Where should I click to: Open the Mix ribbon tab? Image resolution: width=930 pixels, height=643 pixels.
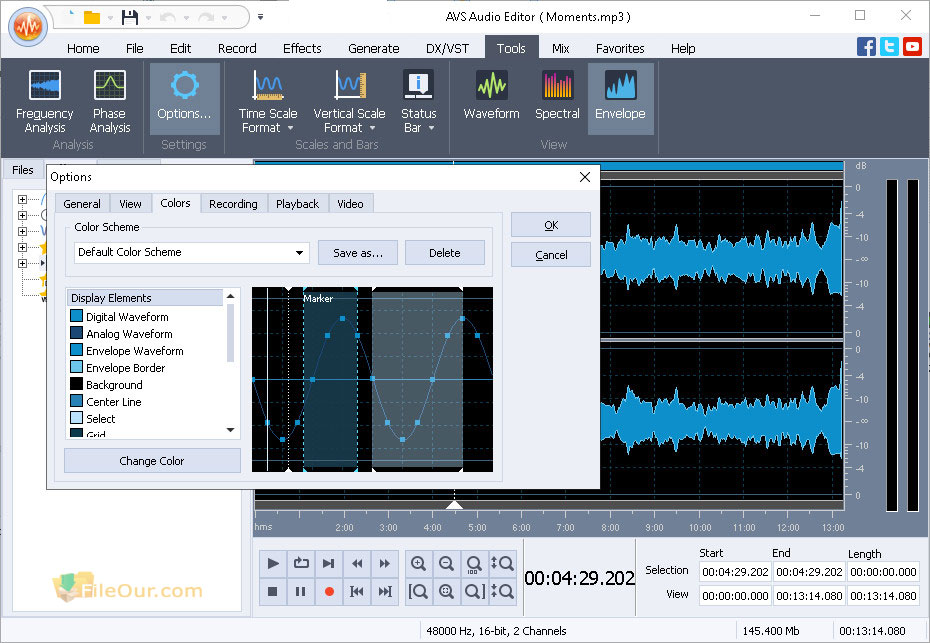[x=560, y=48]
